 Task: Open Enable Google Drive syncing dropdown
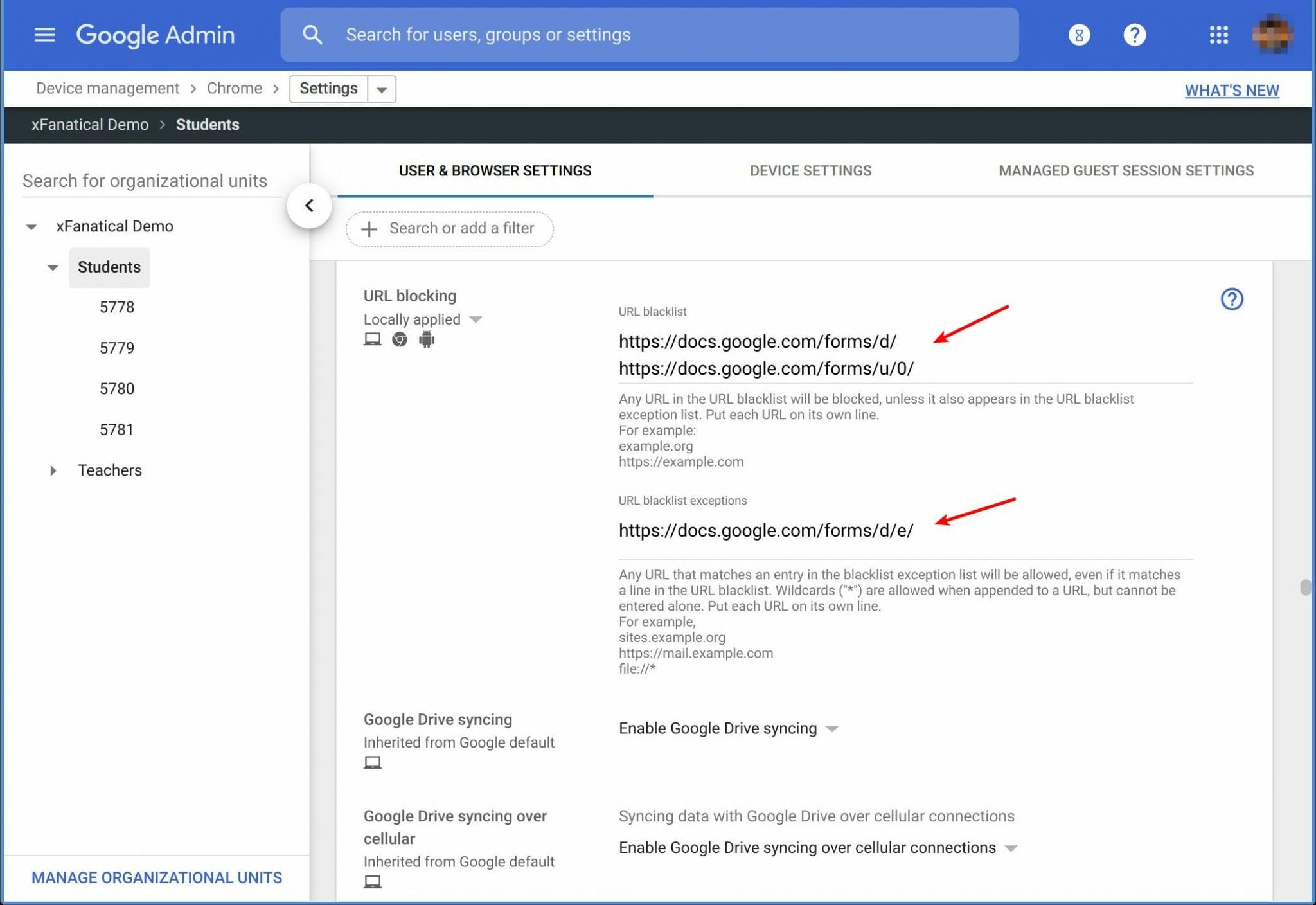click(728, 728)
